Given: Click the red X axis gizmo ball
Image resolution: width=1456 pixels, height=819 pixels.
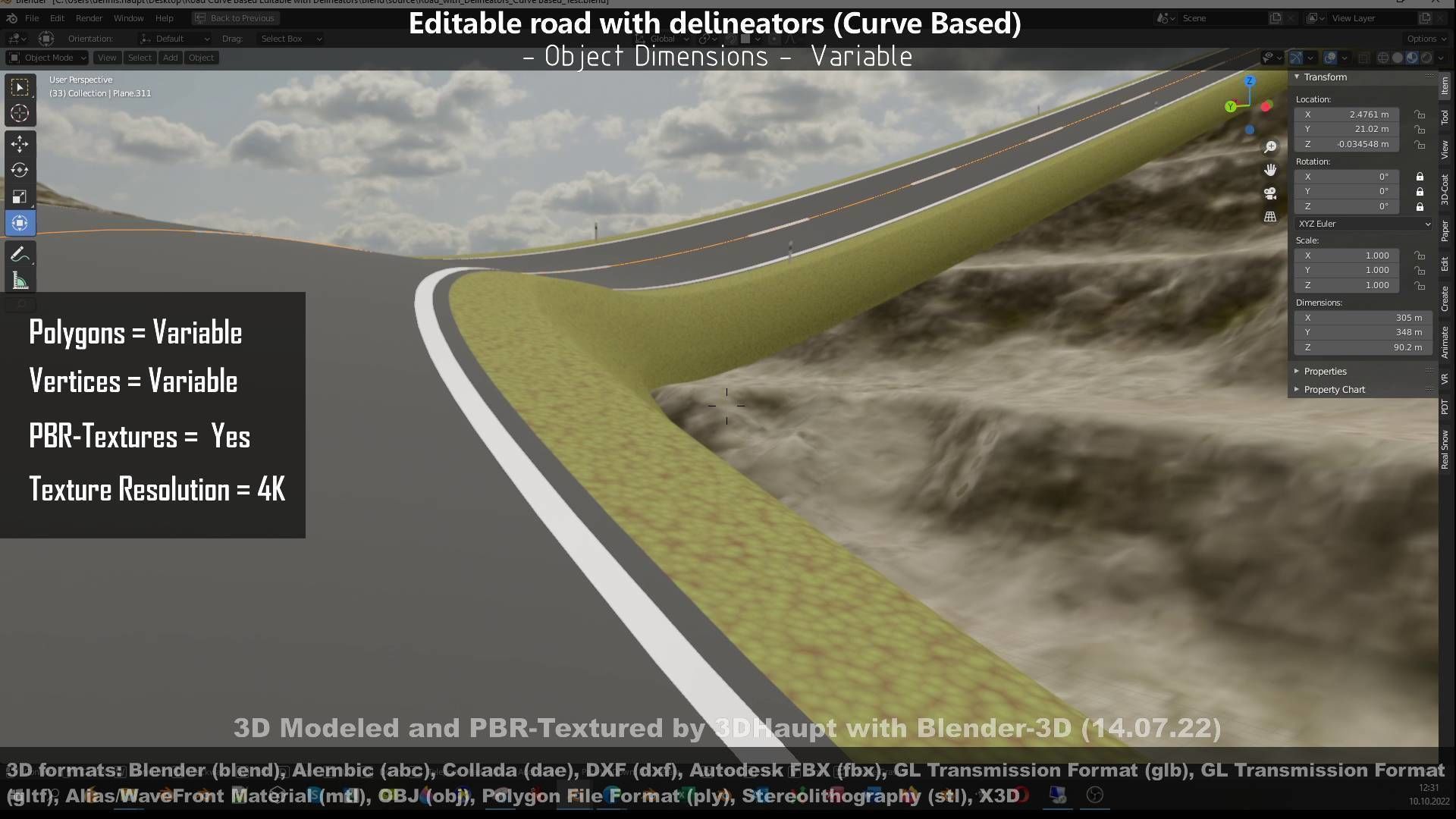Looking at the screenshot, I should point(1266,107).
